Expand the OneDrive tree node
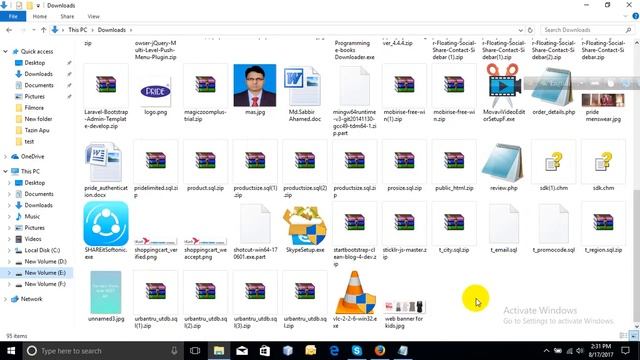 [6, 157]
